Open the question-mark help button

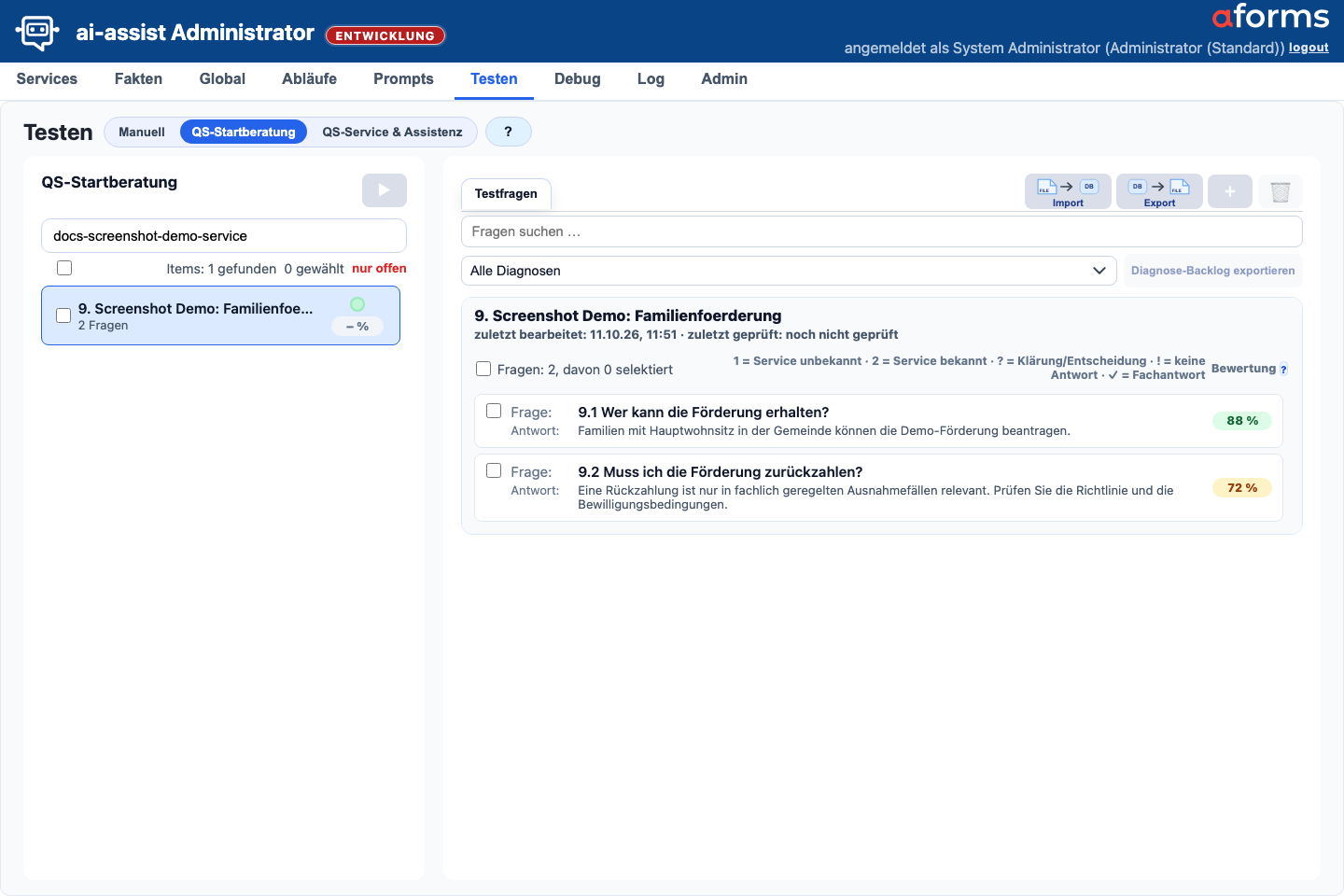pyautogui.click(x=509, y=132)
